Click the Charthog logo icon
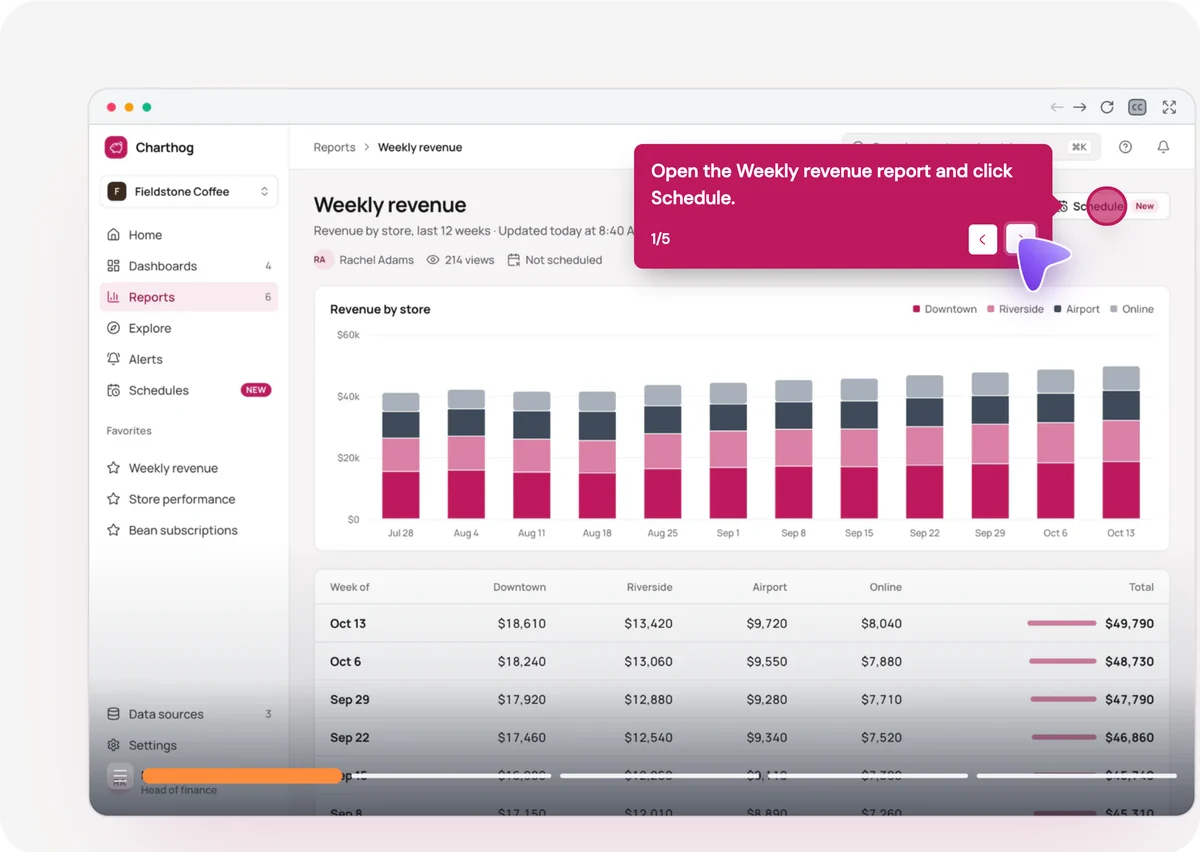The width and height of the screenshot is (1200, 852). [x=116, y=147]
